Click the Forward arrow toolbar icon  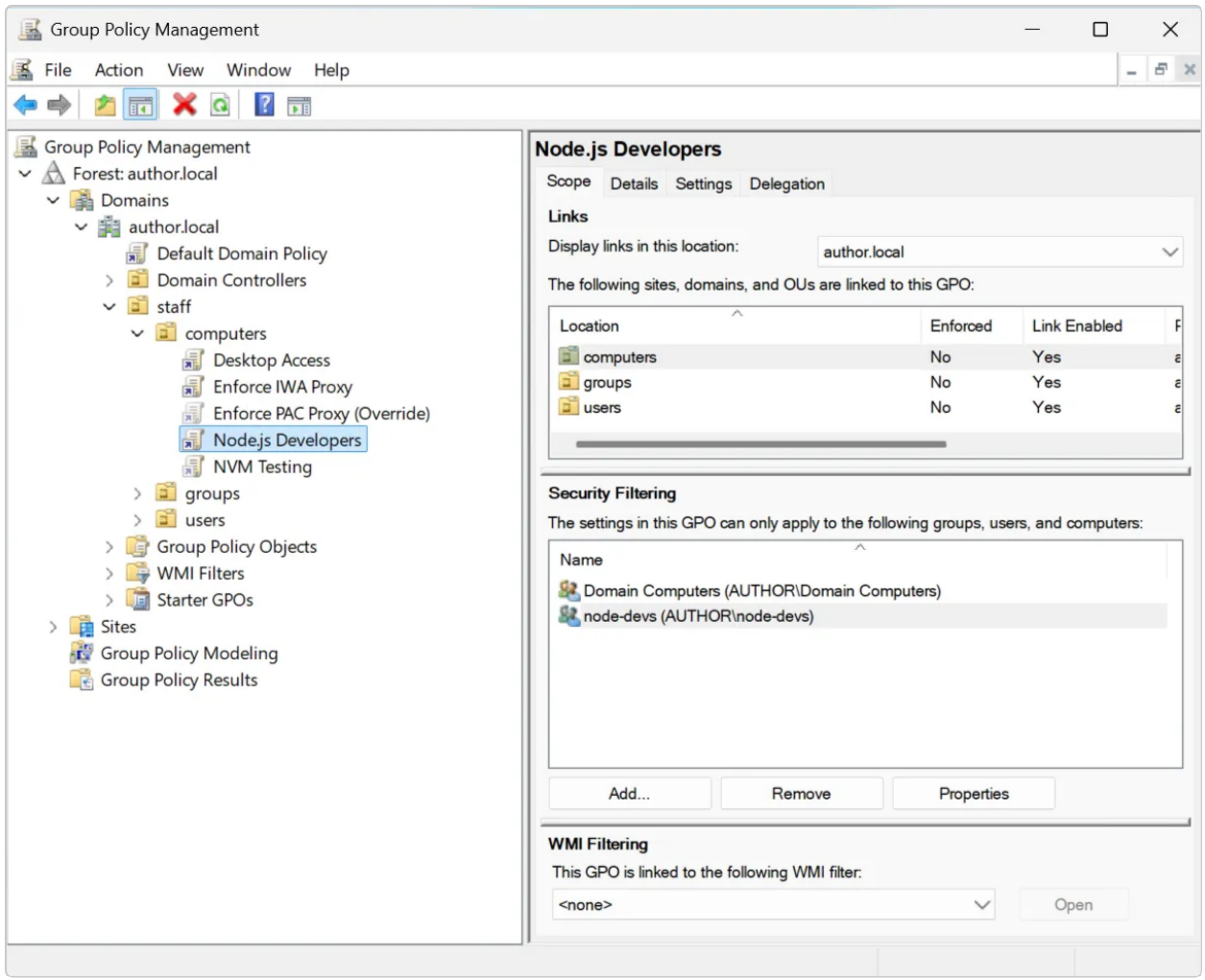coord(60,105)
